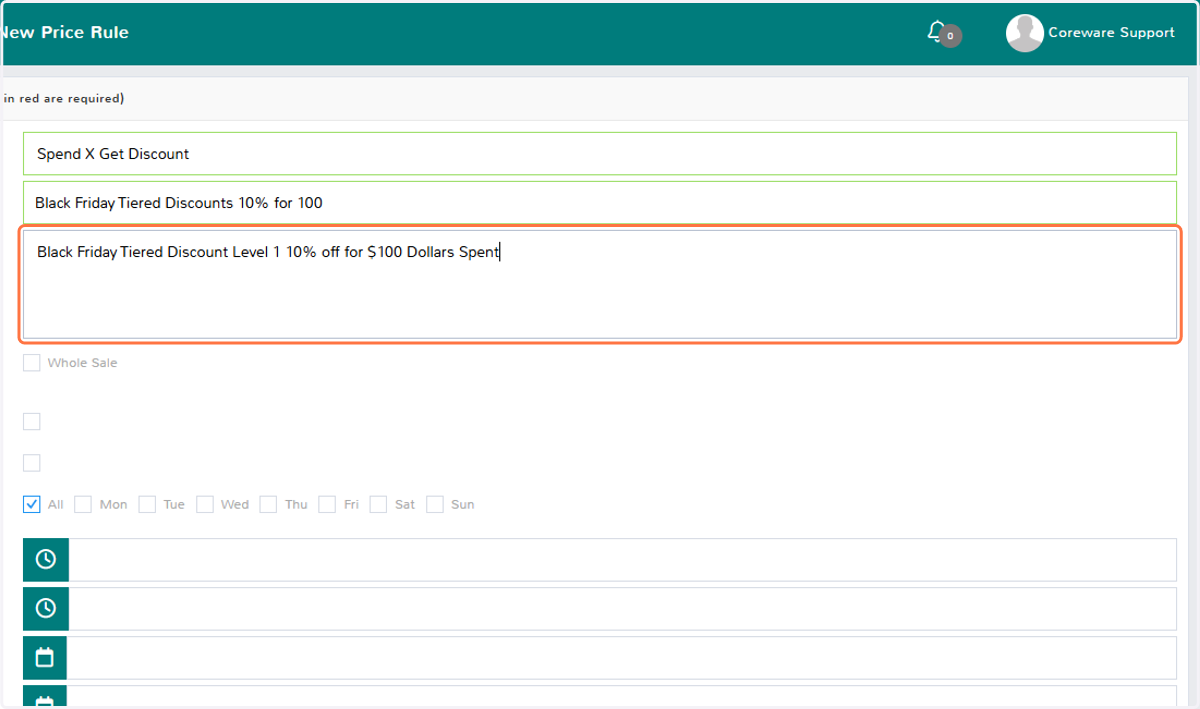Screen dimensions: 1200x709
Task: Focus the first time input field
Action: pyautogui.click(x=622, y=560)
